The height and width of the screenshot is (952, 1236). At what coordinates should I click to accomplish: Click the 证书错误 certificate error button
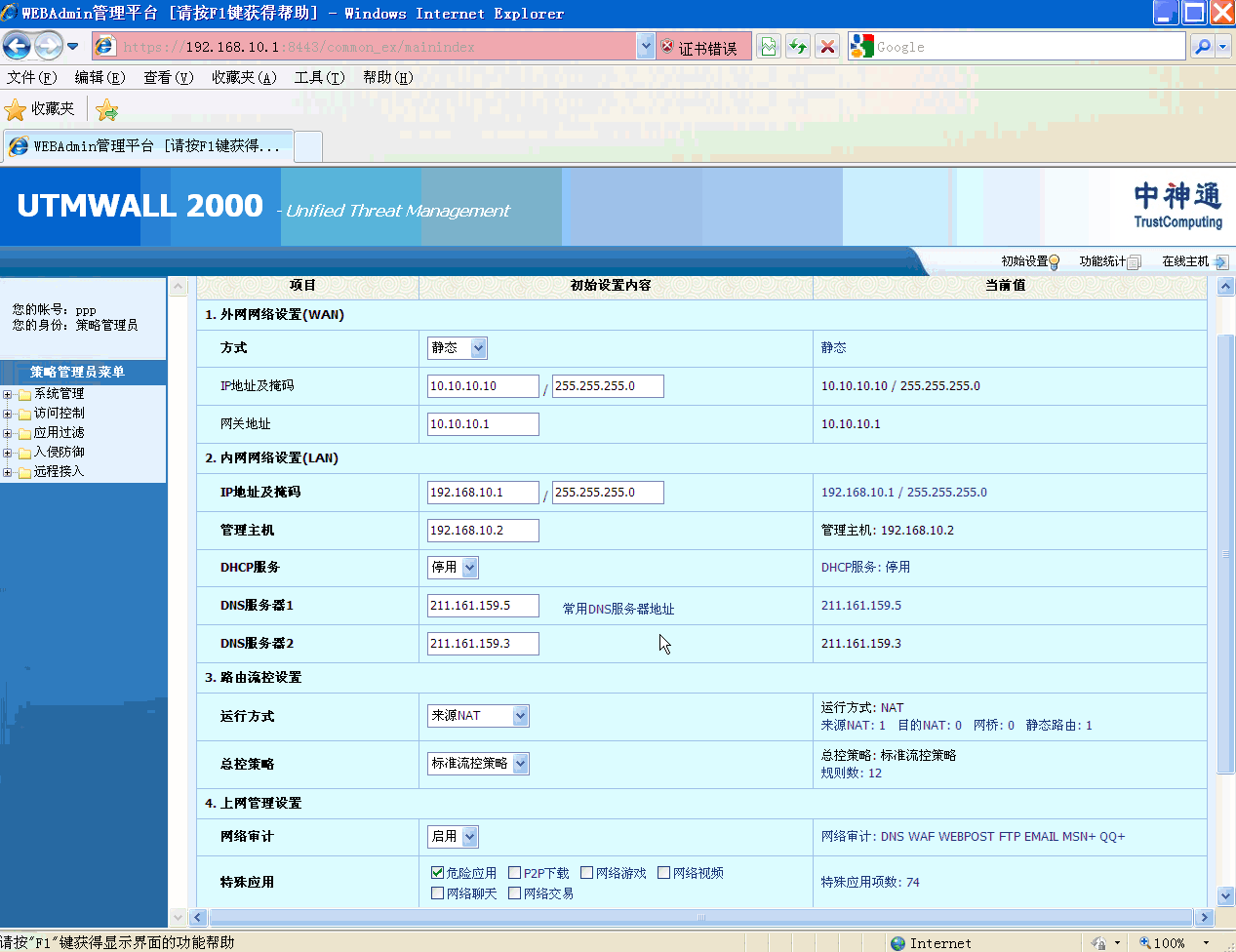tap(698, 47)
